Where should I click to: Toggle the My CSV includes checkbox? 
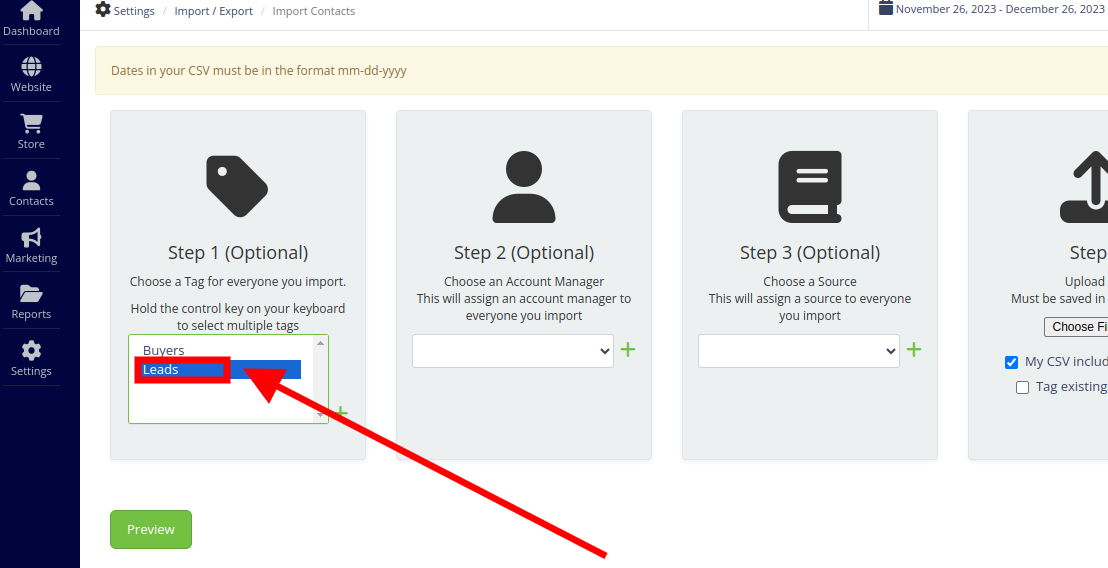(x=1011, y=362)
